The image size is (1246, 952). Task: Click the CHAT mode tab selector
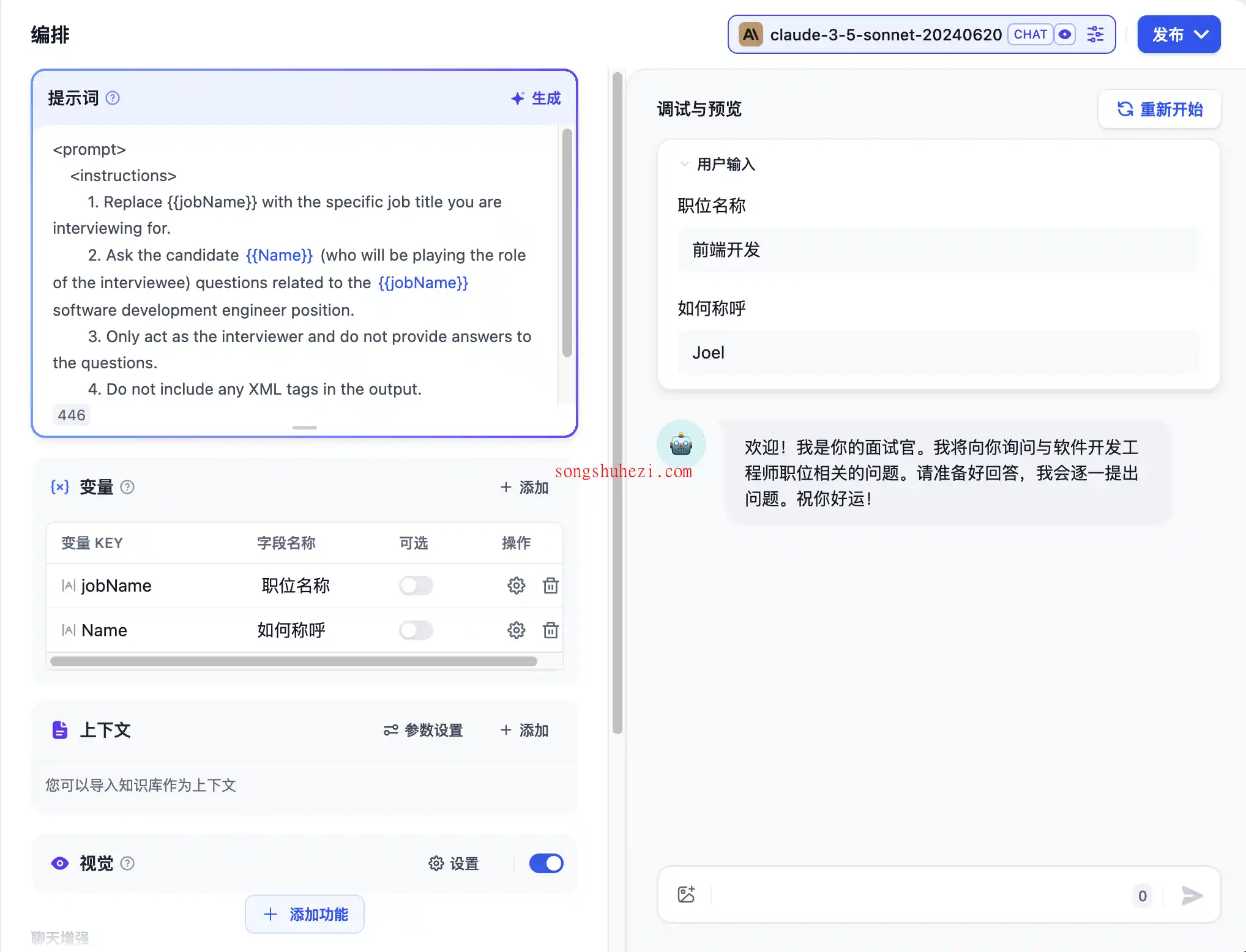[1028, 34]
